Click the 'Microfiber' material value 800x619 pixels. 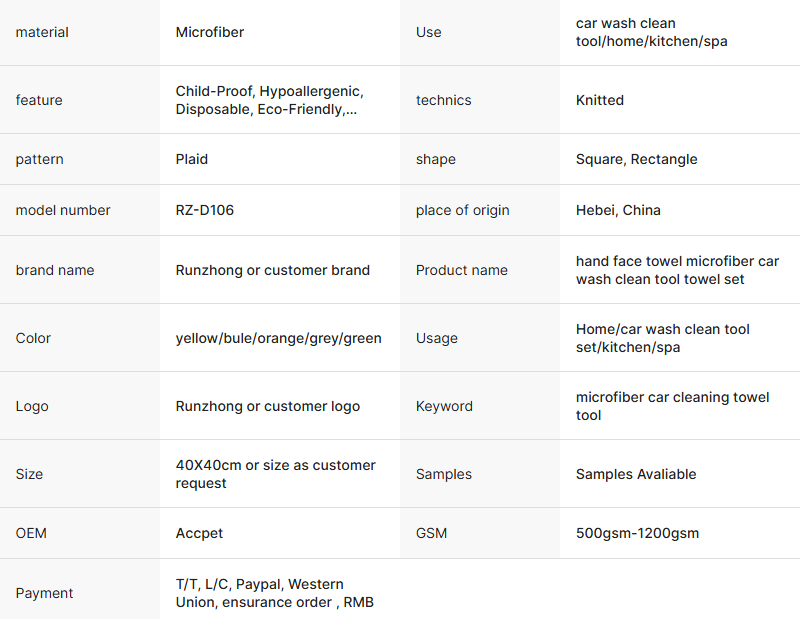point(210,32)
